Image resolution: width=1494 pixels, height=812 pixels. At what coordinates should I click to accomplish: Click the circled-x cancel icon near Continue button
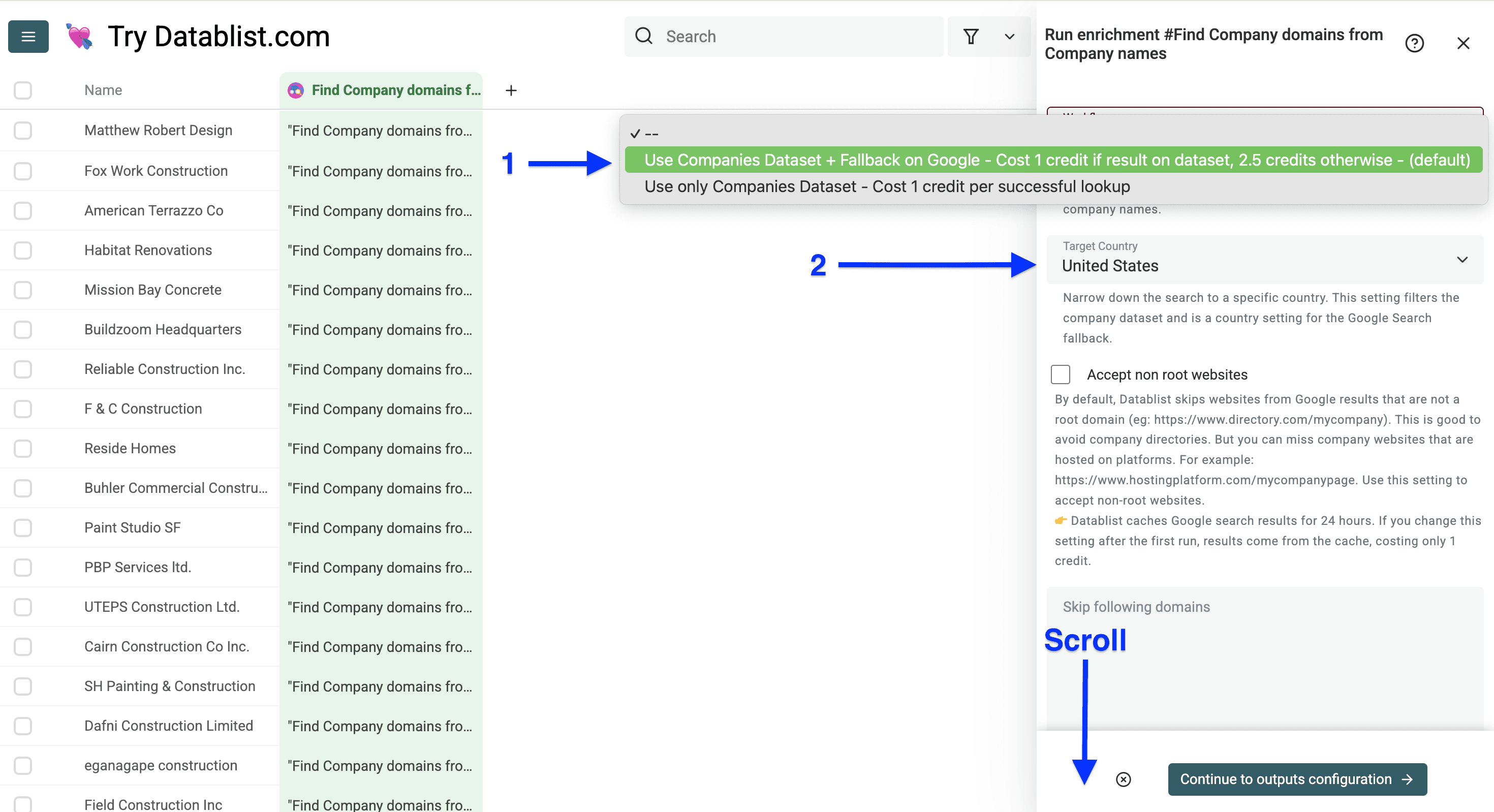1124,779
